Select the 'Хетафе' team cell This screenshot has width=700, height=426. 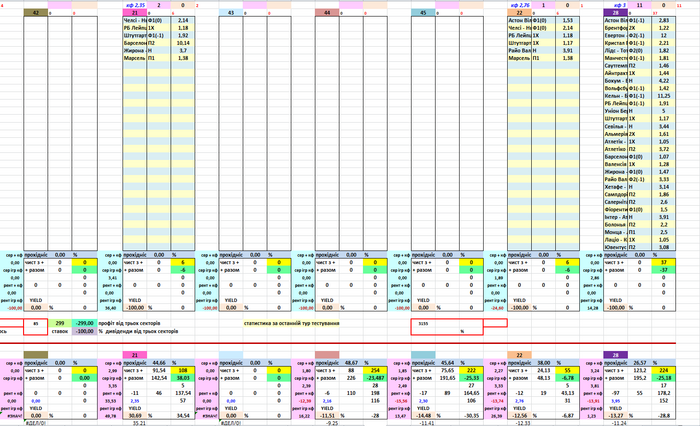point(616,187)
